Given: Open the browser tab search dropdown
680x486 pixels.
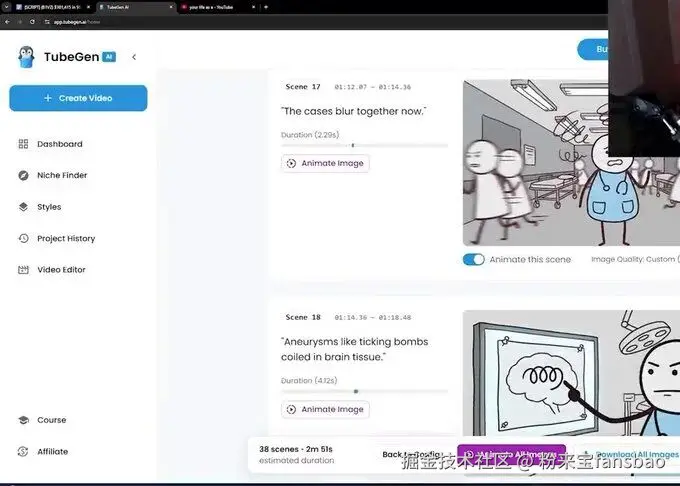Looking at the screenshot, I should (x=6, y=7).
